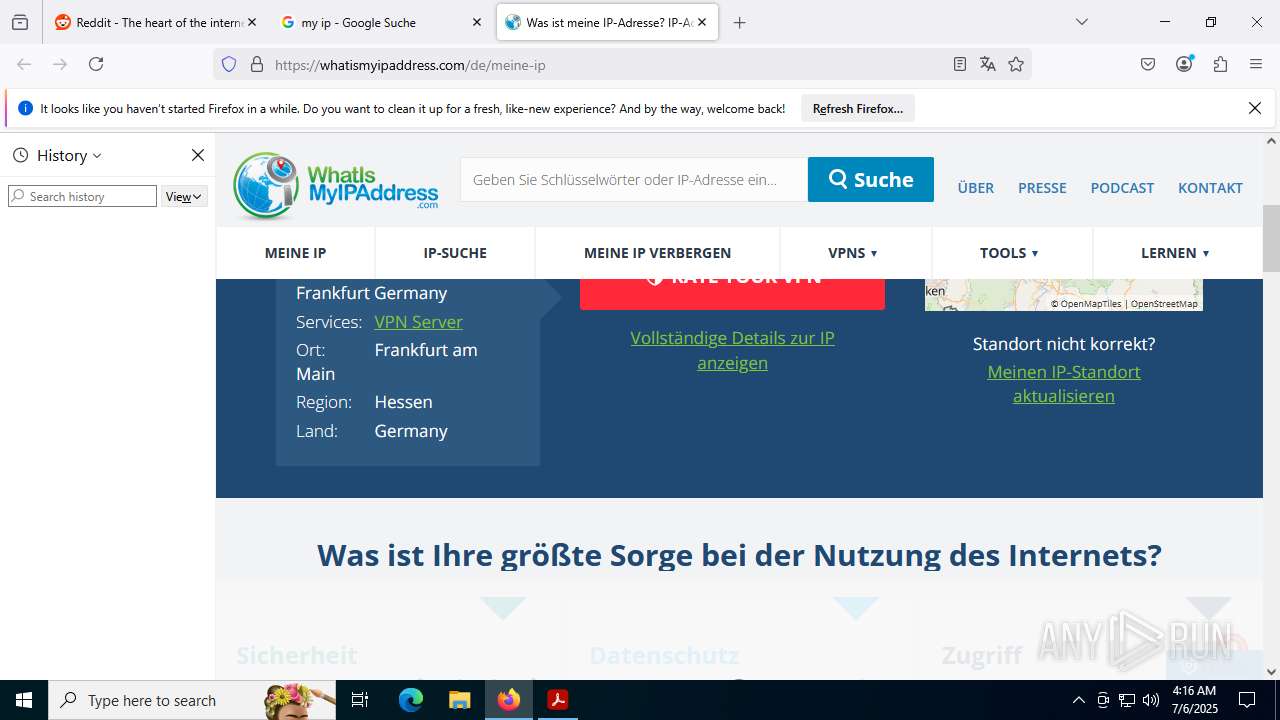Click Refresh Firefox button
1280x720 pixels.
pos(858,108)
